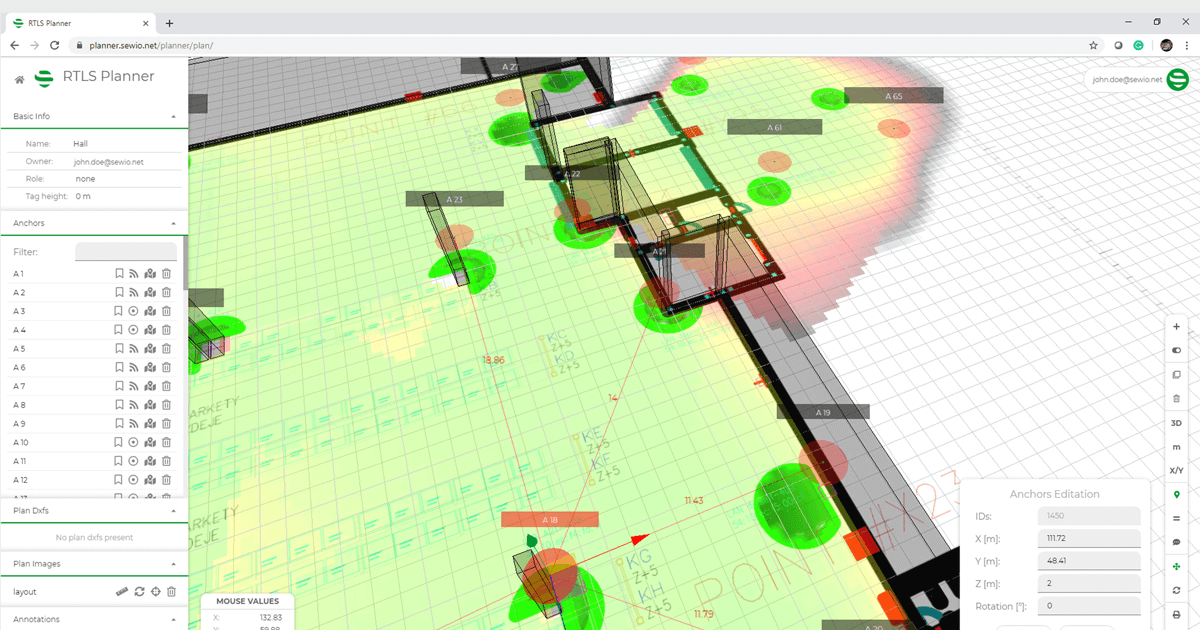Delete anchor A 1 using its trash icon
Image resolution: width=1200 pixels, height=630 pixels.
[166, 273]
